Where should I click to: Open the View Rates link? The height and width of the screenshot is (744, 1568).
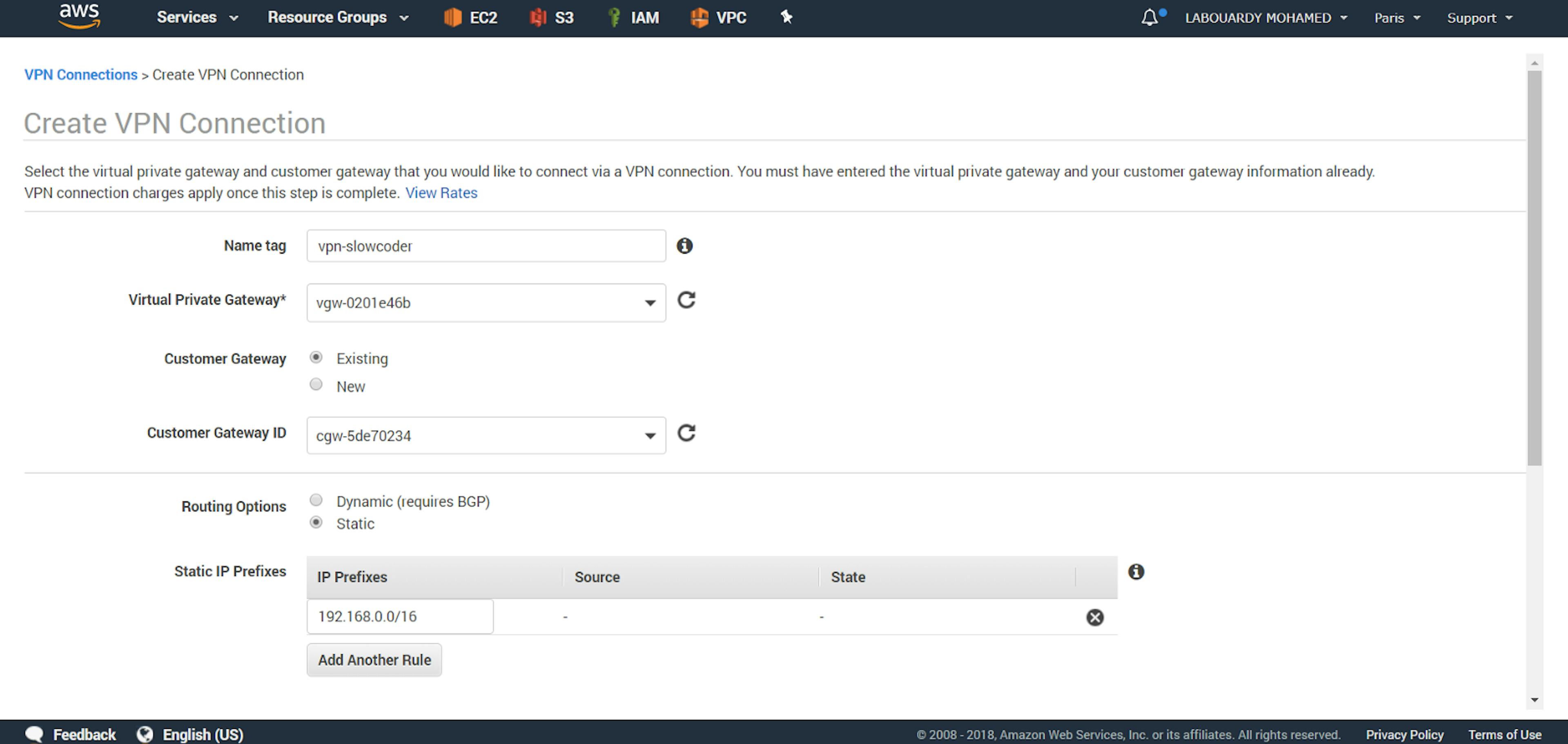pos(441,193)
